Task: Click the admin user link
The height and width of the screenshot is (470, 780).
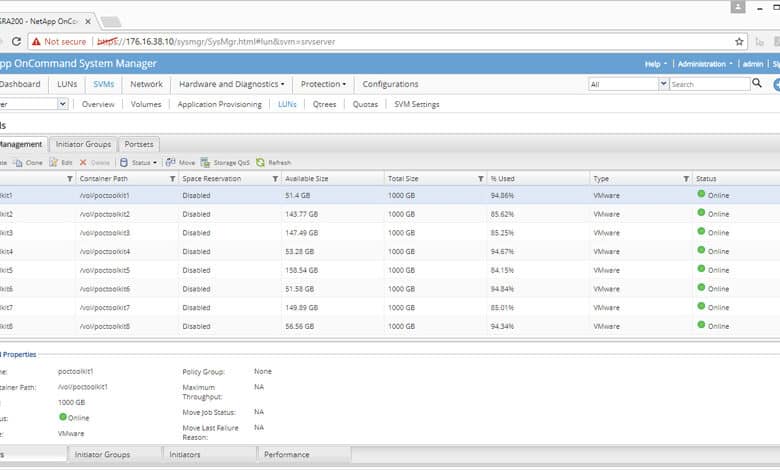Action: pyautogui.click(x=753, y=64)
